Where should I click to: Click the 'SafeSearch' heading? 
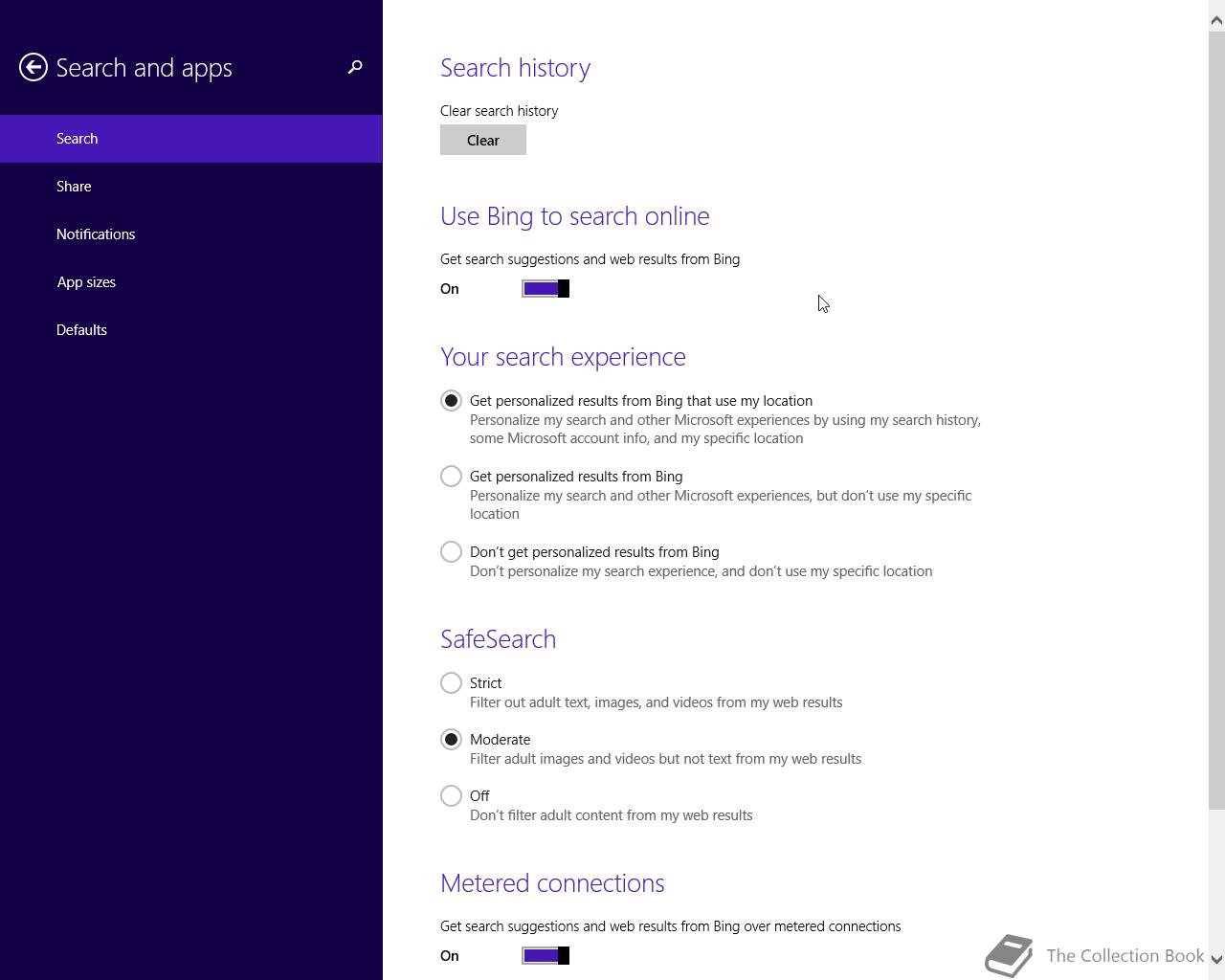(x=498, y=639)
